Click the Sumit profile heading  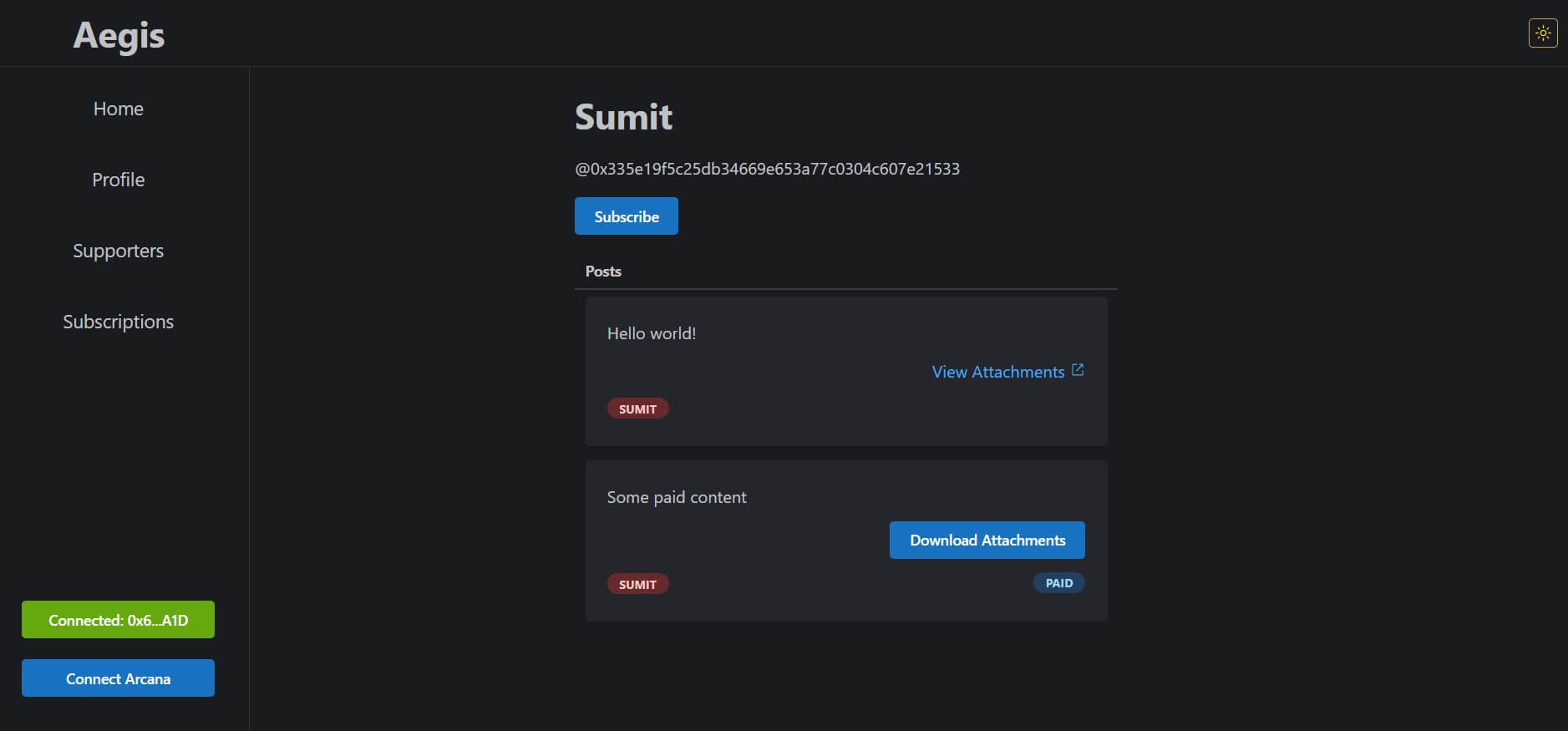pyautogui.click(x=623, y=117)
